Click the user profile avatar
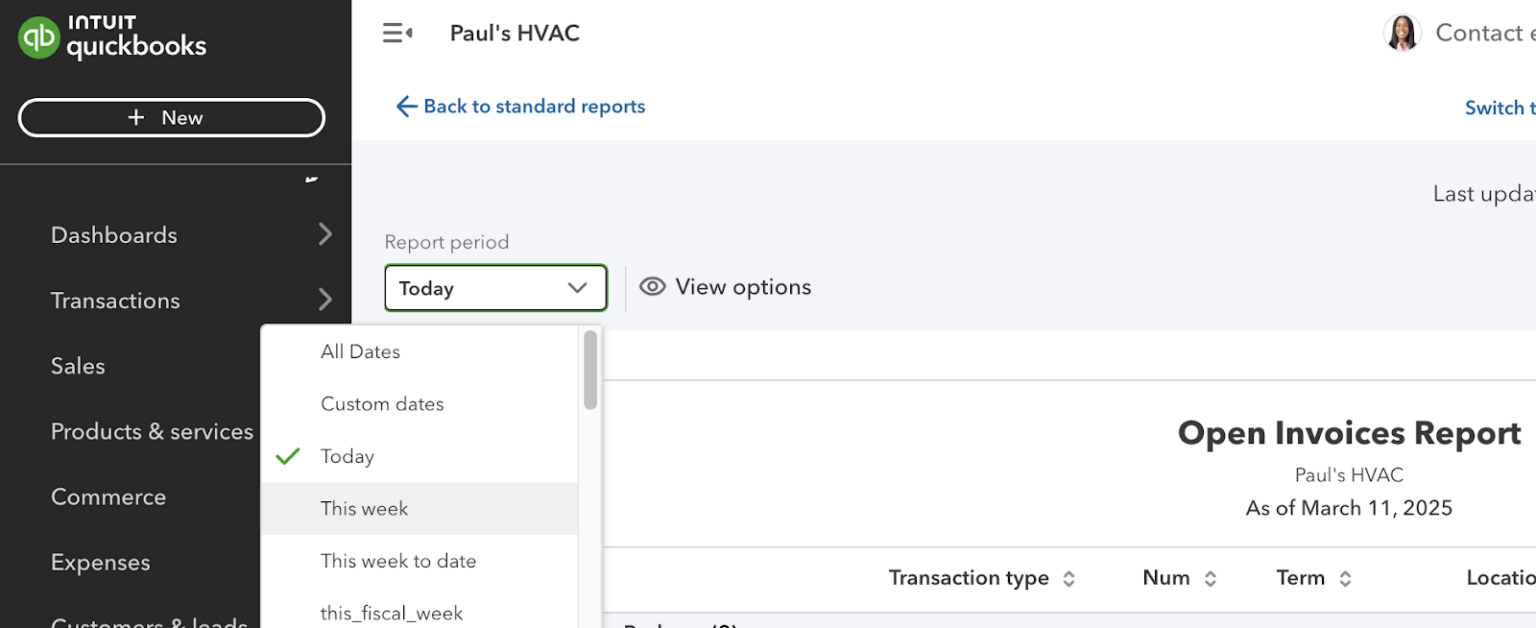Screen dimensions: 1536x628 pyautogui.click(x=1402, y=32)
